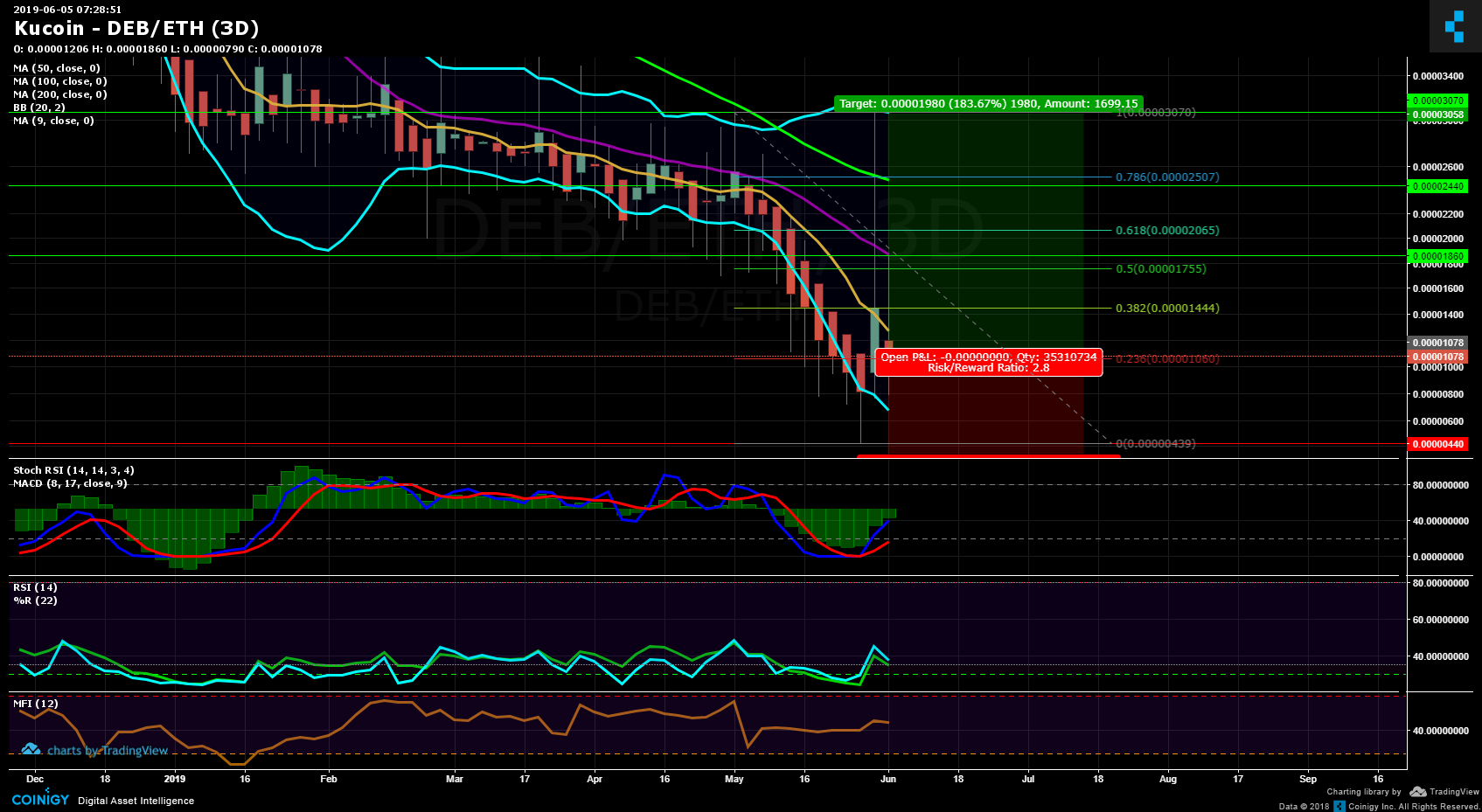Click Fibonacci label '0.236(0.00001060)'
Viewport: 1482px width, 812px height.
(1167, 358)
